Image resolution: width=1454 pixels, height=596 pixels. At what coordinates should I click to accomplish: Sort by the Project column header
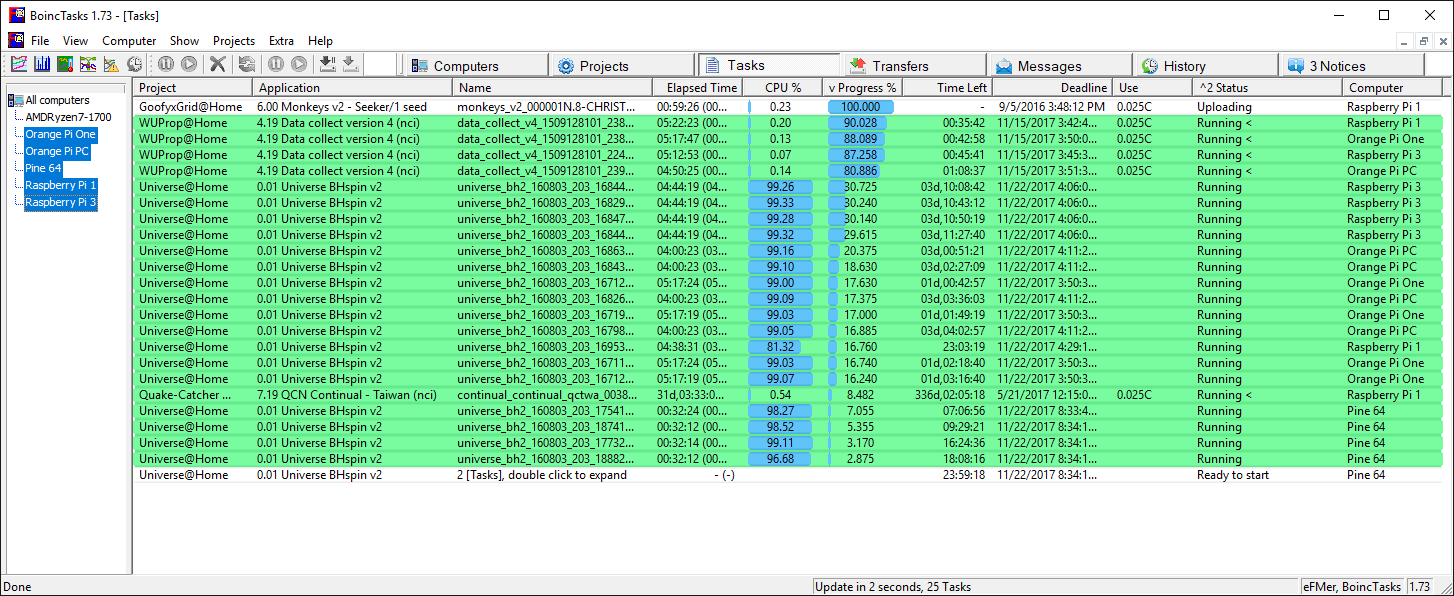point(193,88)
